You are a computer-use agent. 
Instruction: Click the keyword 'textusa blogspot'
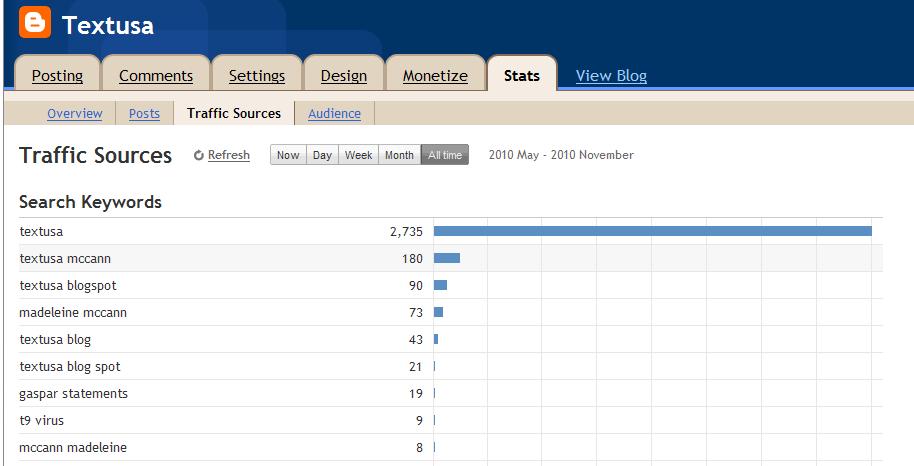pyautogui.click(x=68, y=286)
